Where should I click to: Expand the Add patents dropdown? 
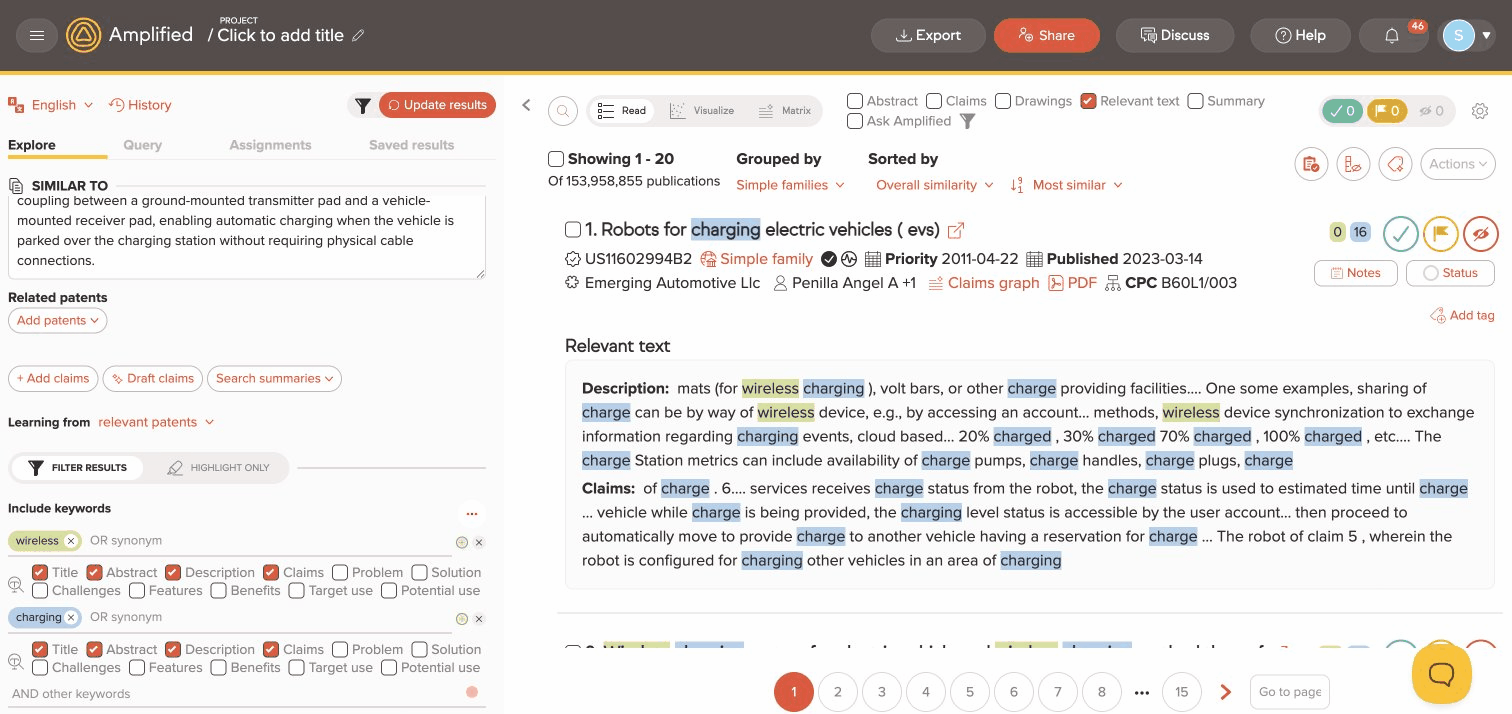pyautogui.click(x=57, y=320)
